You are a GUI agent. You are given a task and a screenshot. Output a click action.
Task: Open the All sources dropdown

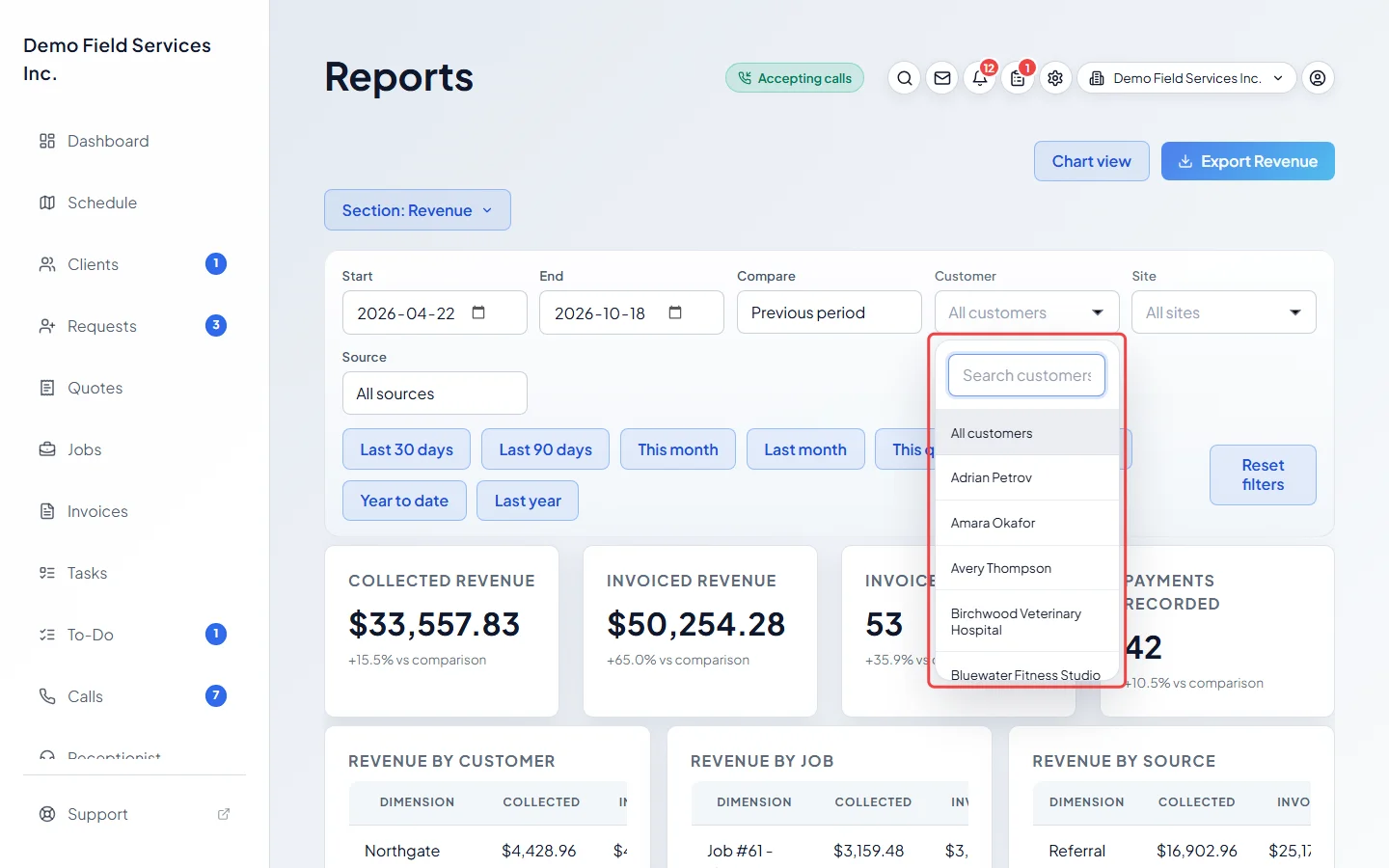(435, 393)
